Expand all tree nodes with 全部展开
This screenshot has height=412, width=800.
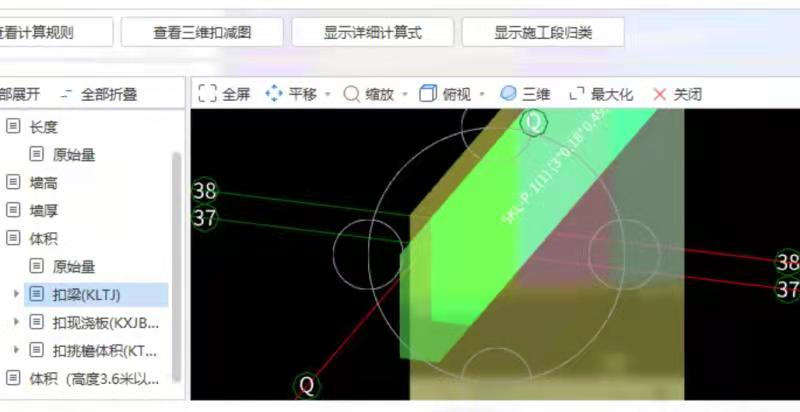pyautogui.click(x=19, y=94)
